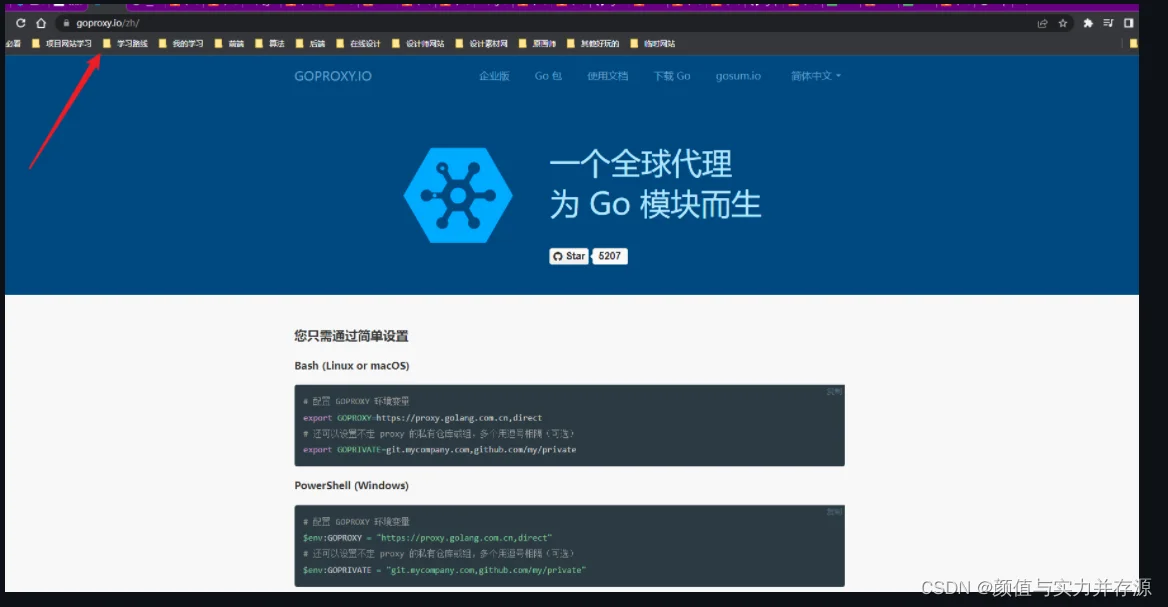Viewport: 1168px width, 607px height.
Task: Click the 您只需通过简单设置 heading
Action: click(x=351, y=336)
